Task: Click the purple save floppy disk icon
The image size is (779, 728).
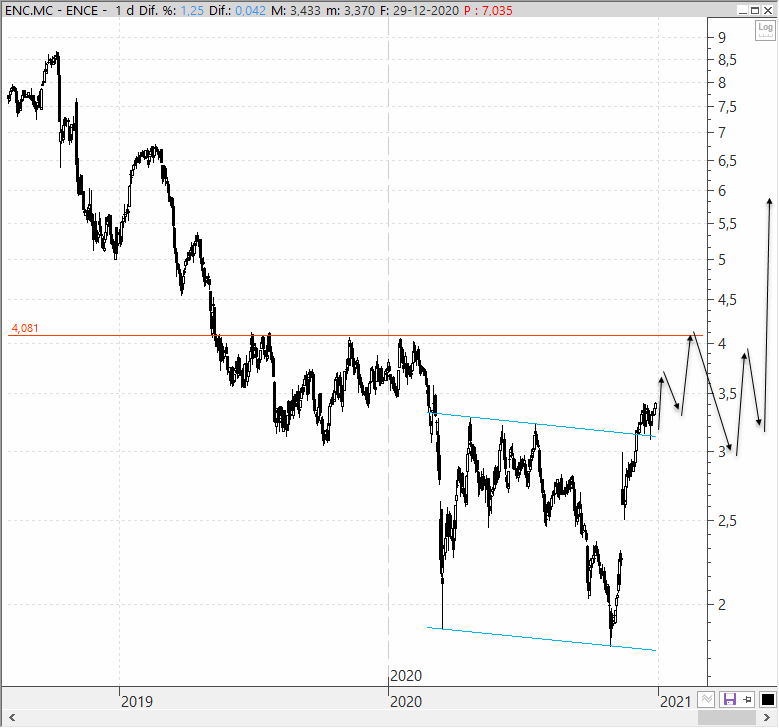Action: pos(729,700)
